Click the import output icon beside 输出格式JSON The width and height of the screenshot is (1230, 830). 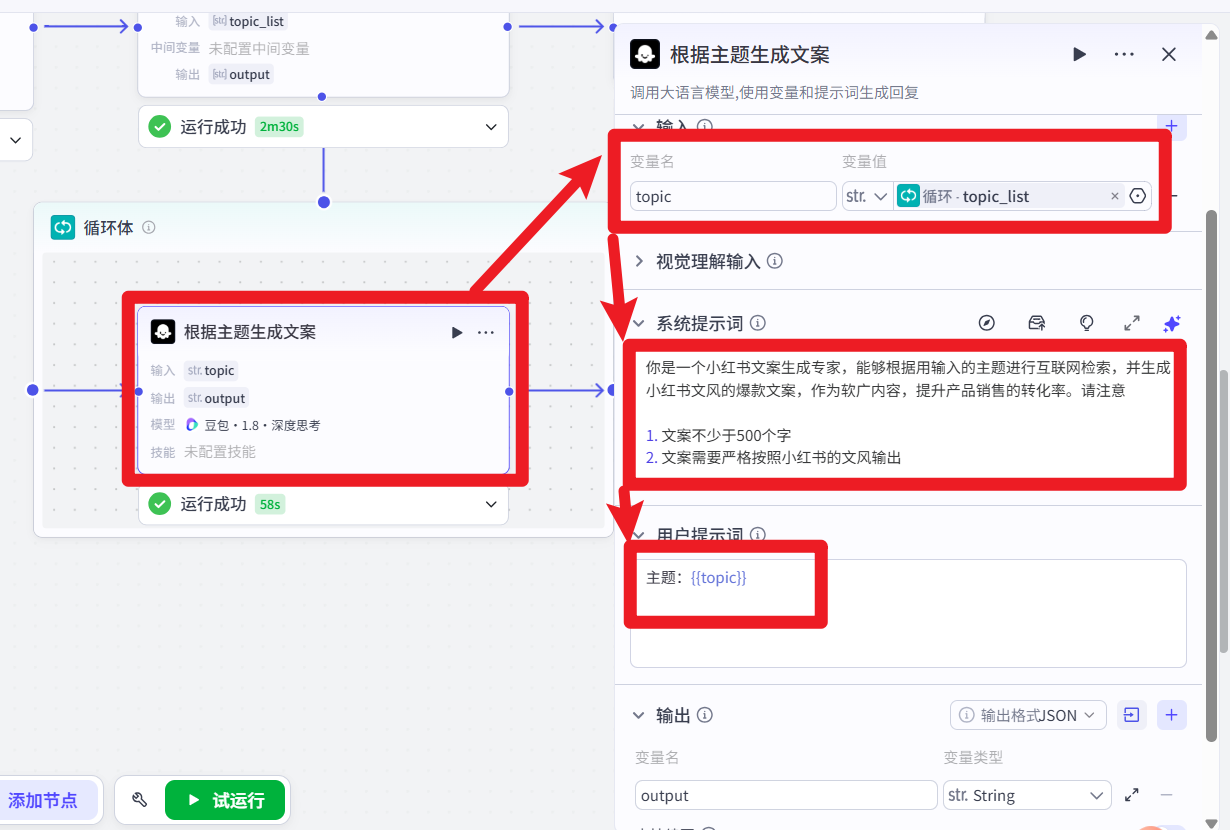1131,715
